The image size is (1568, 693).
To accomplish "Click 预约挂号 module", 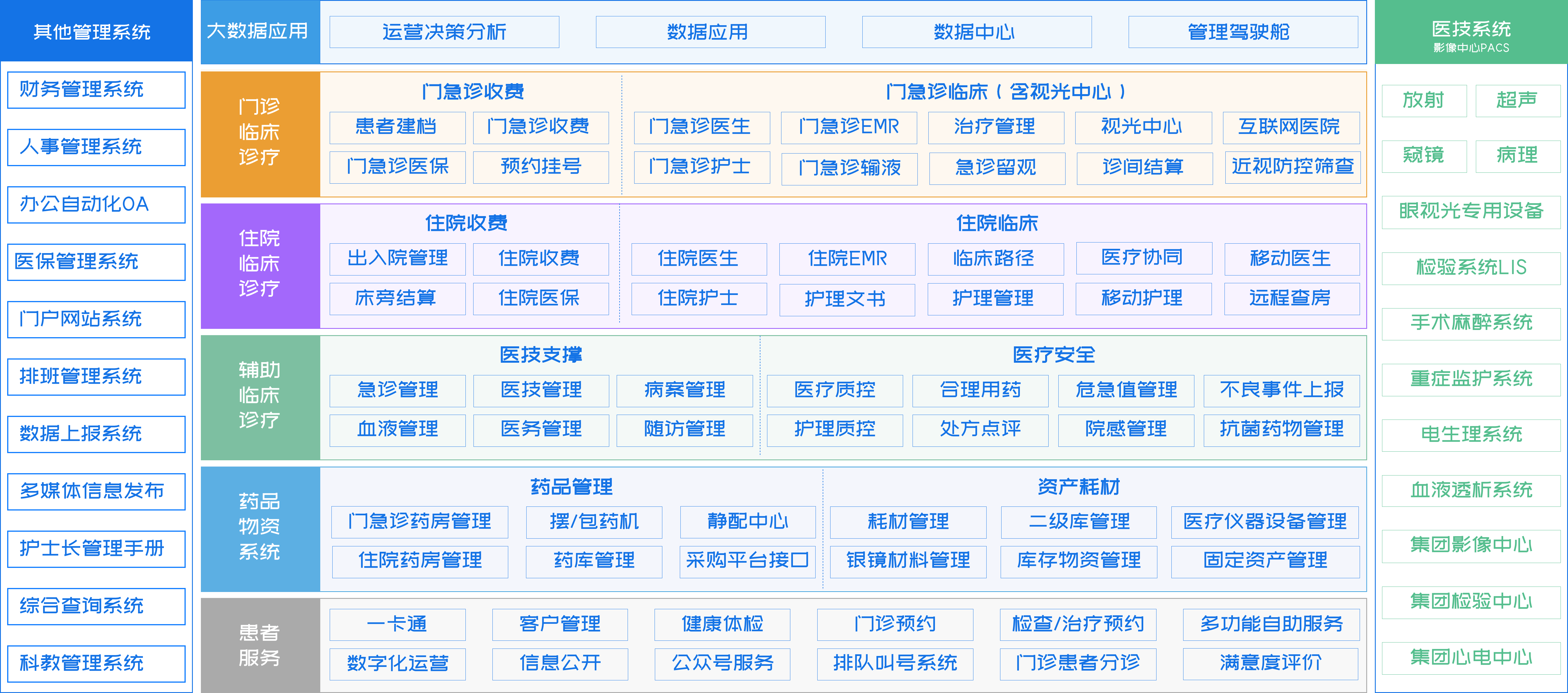I will point(541,167).
